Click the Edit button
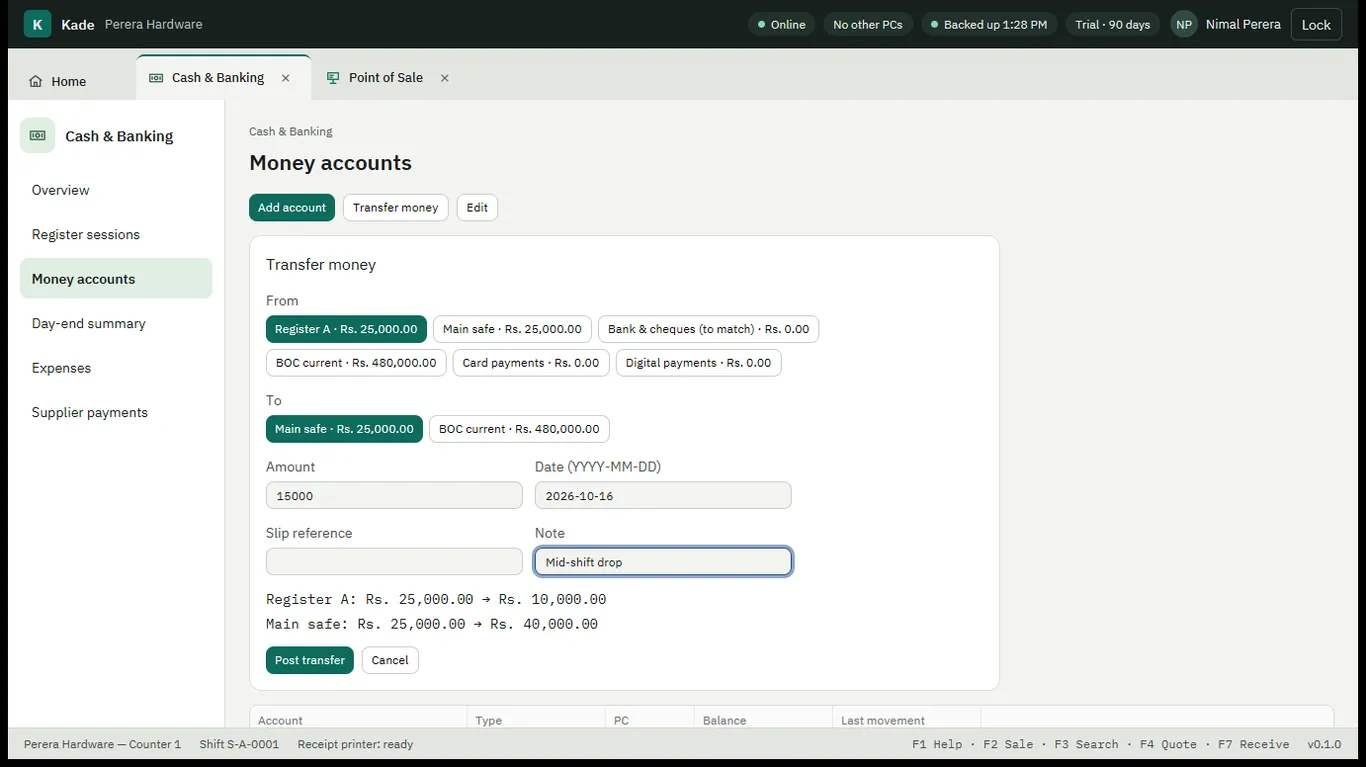The height and width of the screenshot is (767, 1366). 477,208
